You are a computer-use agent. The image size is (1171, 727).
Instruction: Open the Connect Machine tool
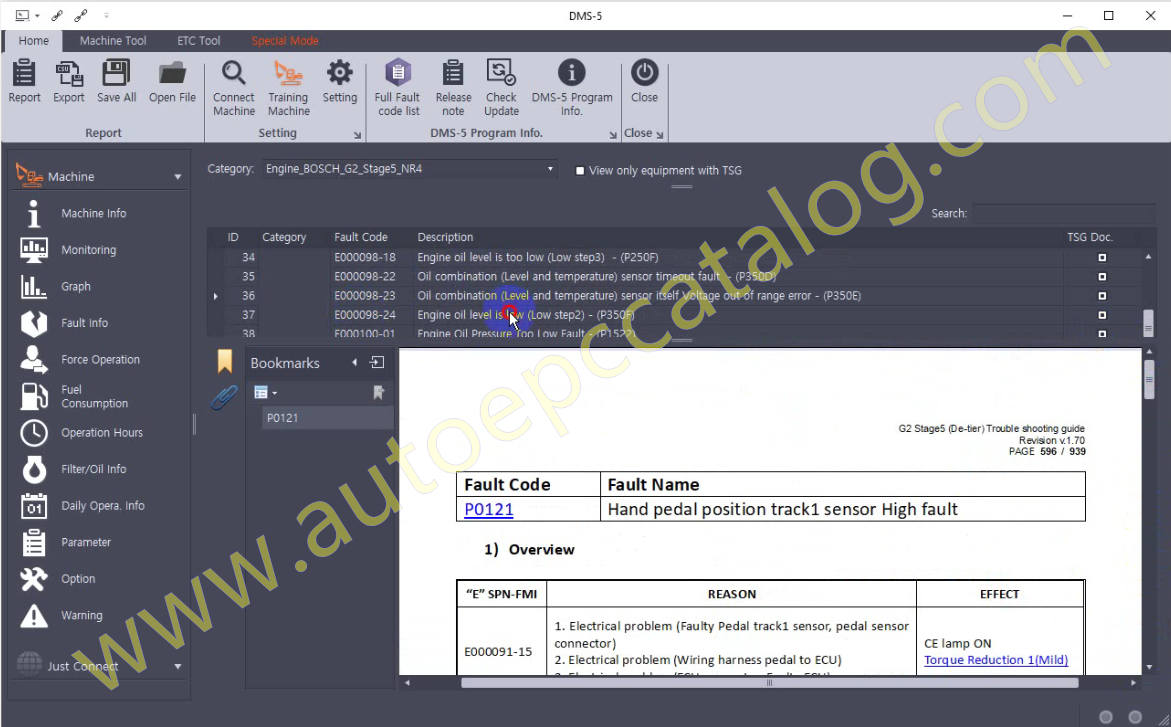click(x=233, y=86)
